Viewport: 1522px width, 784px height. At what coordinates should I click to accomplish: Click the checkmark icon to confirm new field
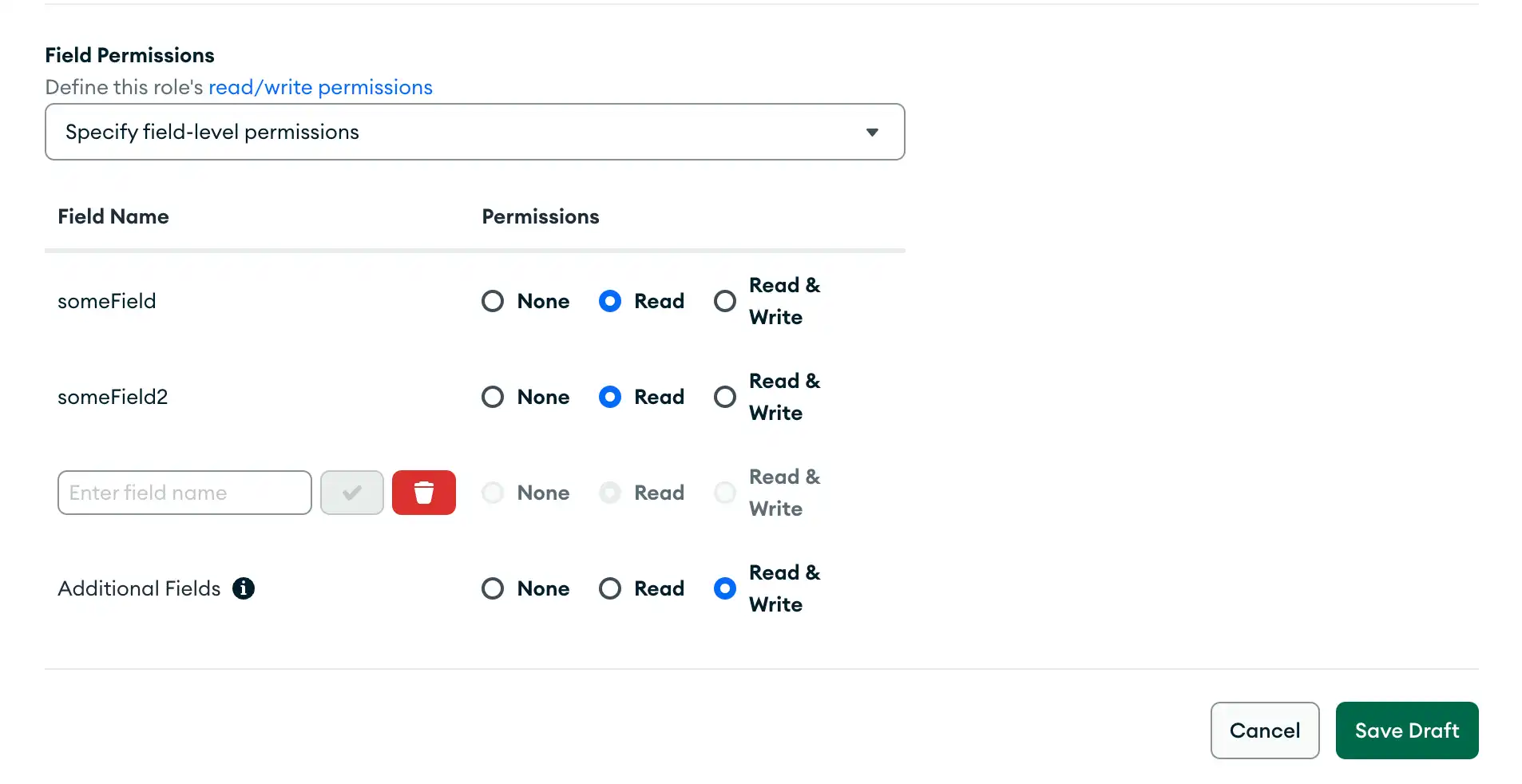[351, 493]
